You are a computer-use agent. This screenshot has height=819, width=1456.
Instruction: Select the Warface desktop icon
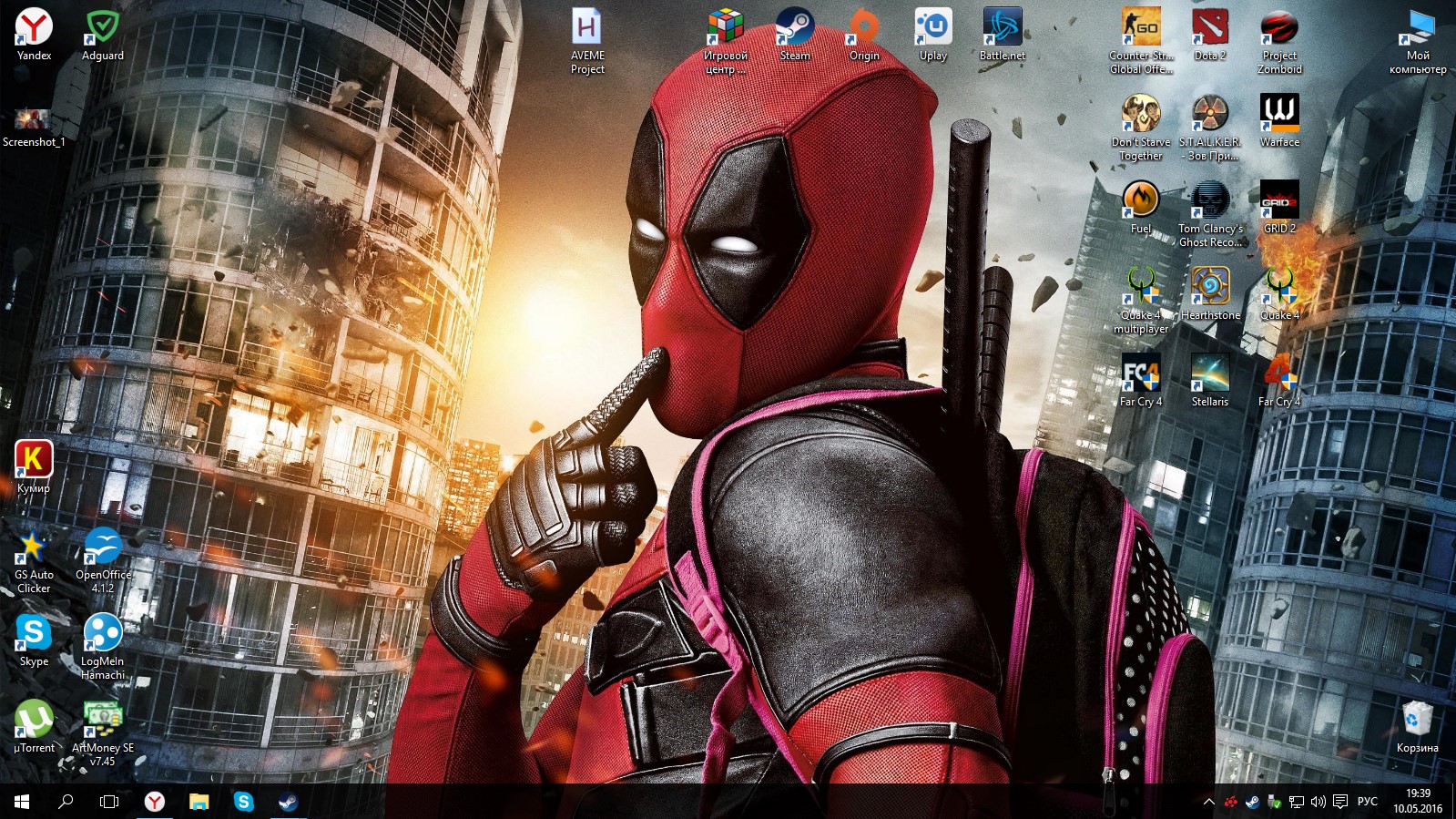coord(1279,121)
